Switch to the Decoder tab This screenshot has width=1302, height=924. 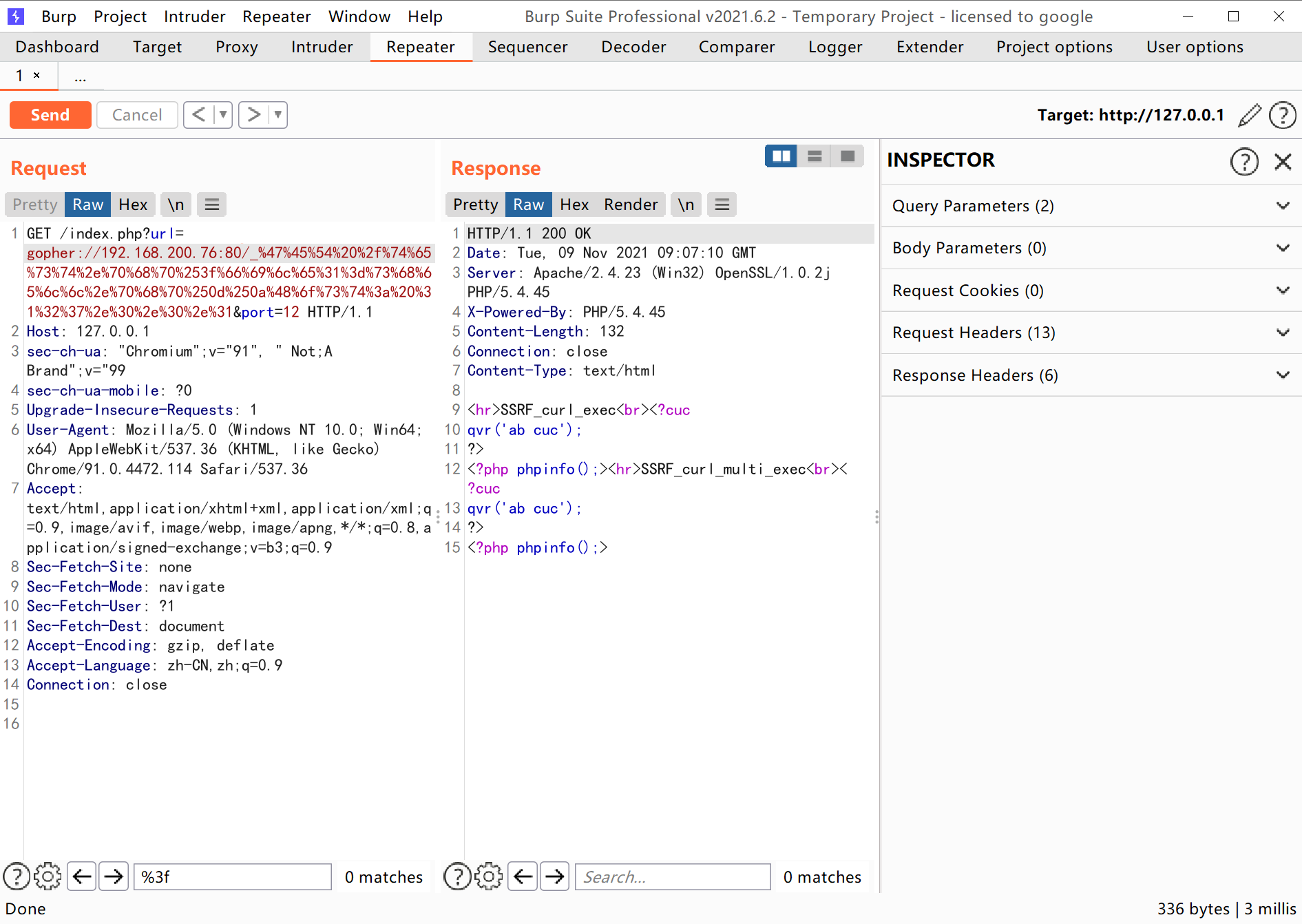(x=633, y=47)
